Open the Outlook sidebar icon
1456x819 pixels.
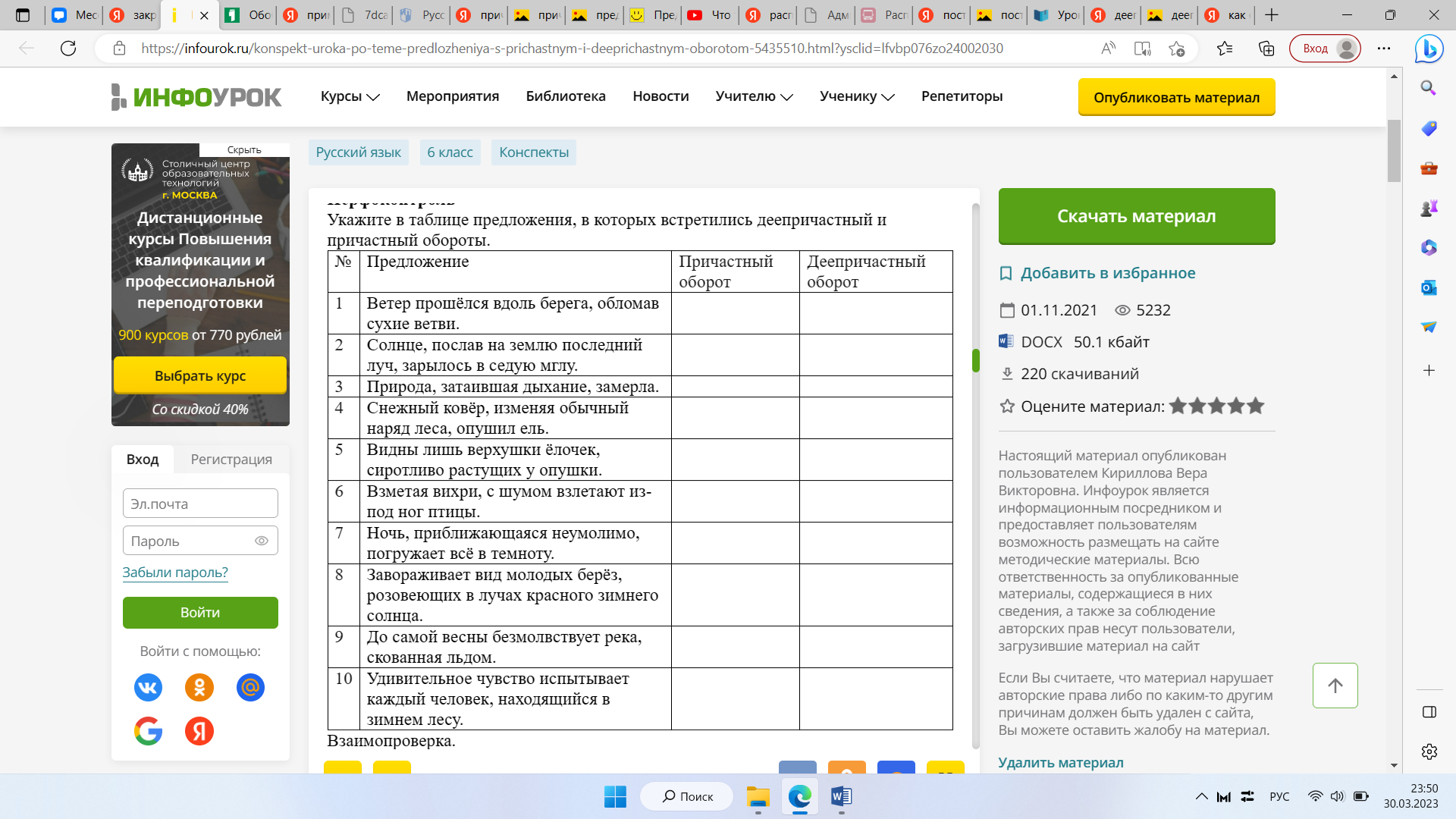[1429, 287]
